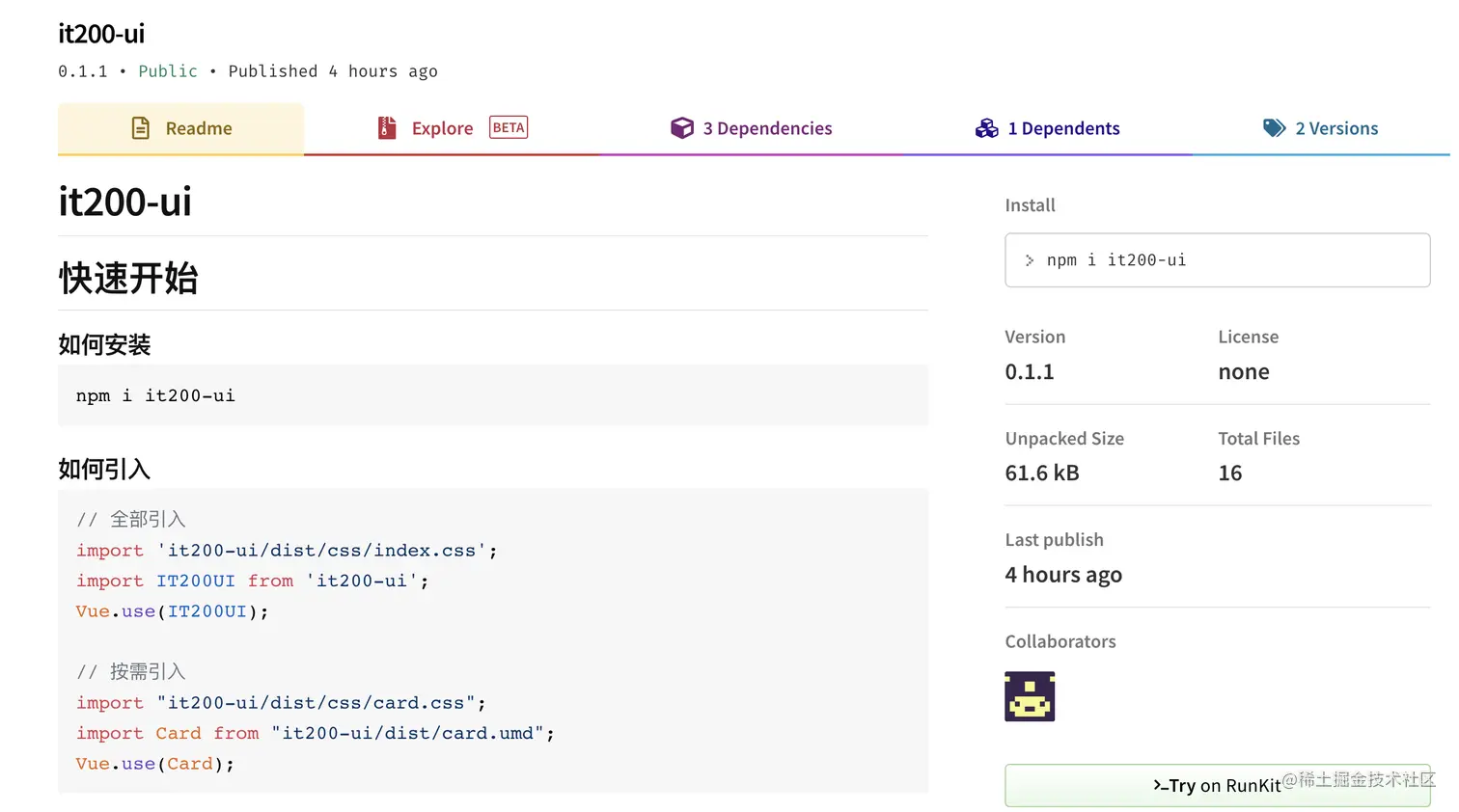Image resolution: width=1459 pixels, height=812 pixels.
Task: Click the 快速开始 heading
Action: [x=128, y=278]
